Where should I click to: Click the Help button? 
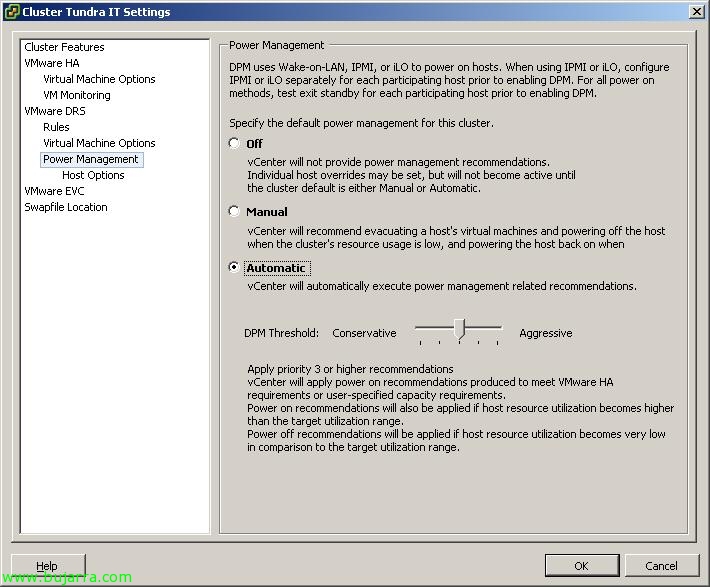pyautogui.click(x=48, y=566)
